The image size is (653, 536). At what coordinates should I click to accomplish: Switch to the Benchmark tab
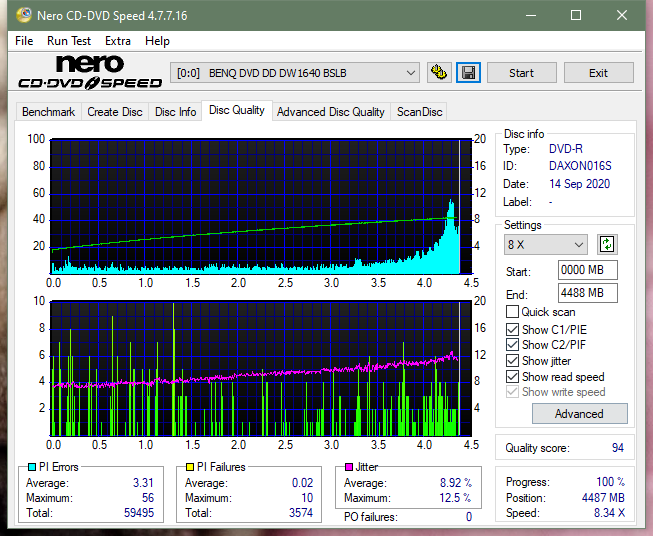(49, 112)
